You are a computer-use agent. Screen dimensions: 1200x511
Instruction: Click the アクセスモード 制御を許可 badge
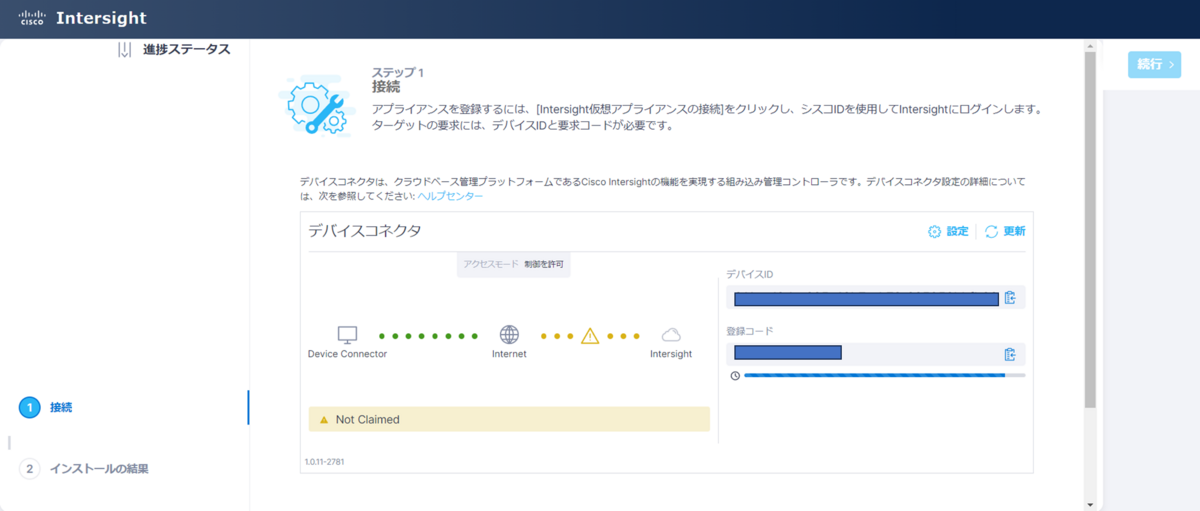tap(513, 264)
